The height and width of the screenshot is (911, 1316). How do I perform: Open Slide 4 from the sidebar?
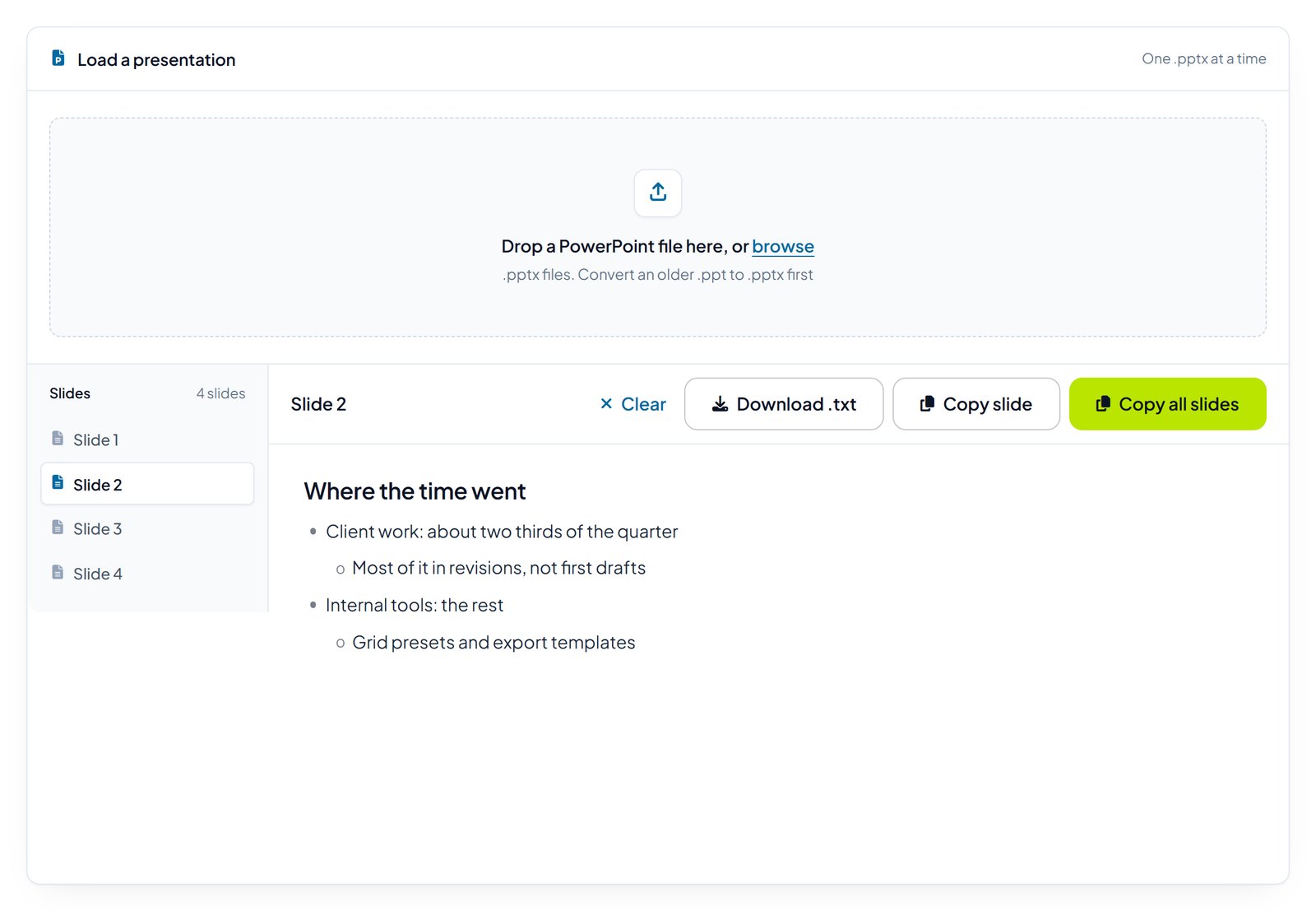[147, 574]
